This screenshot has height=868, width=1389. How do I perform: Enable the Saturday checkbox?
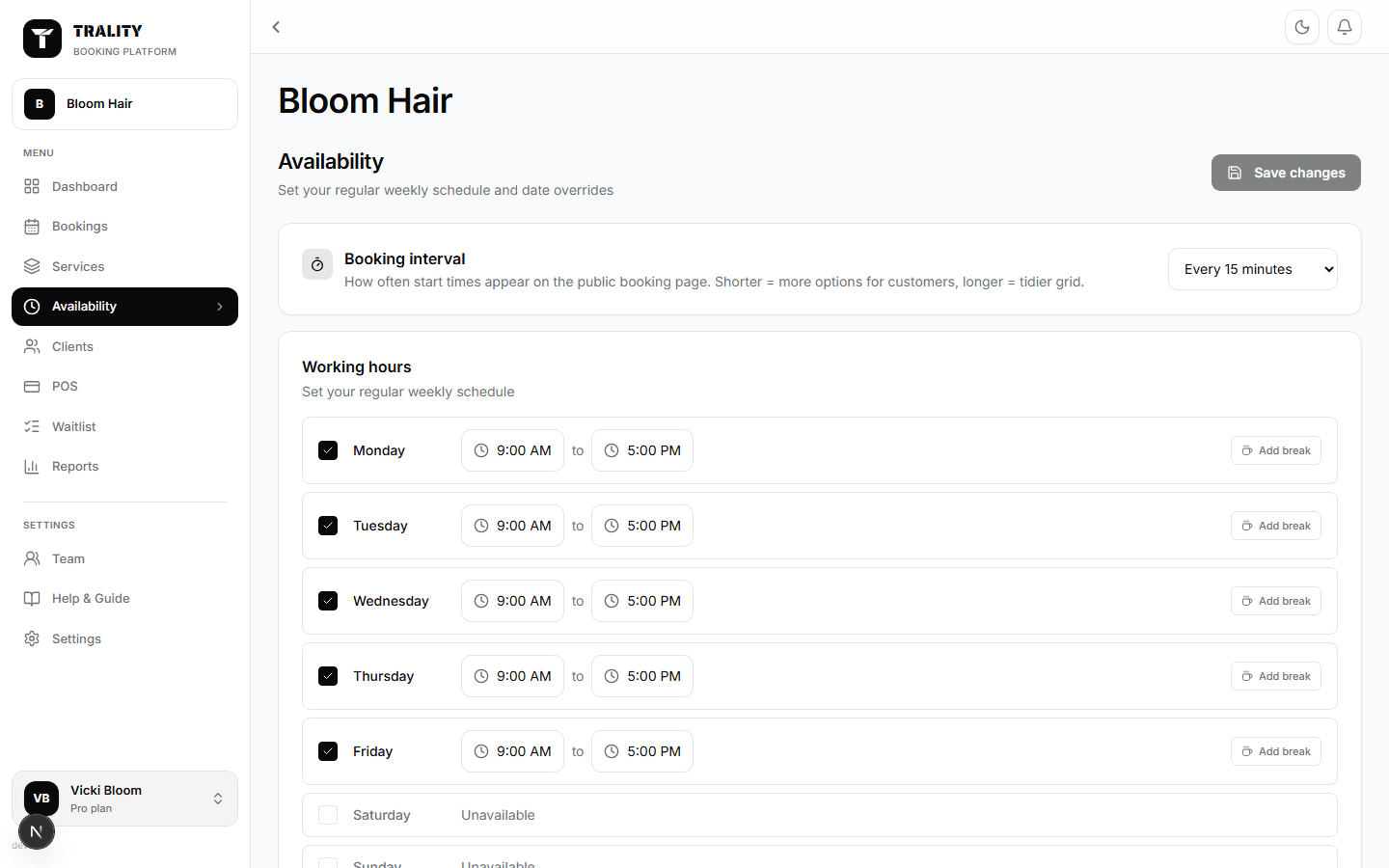(328, 815)
